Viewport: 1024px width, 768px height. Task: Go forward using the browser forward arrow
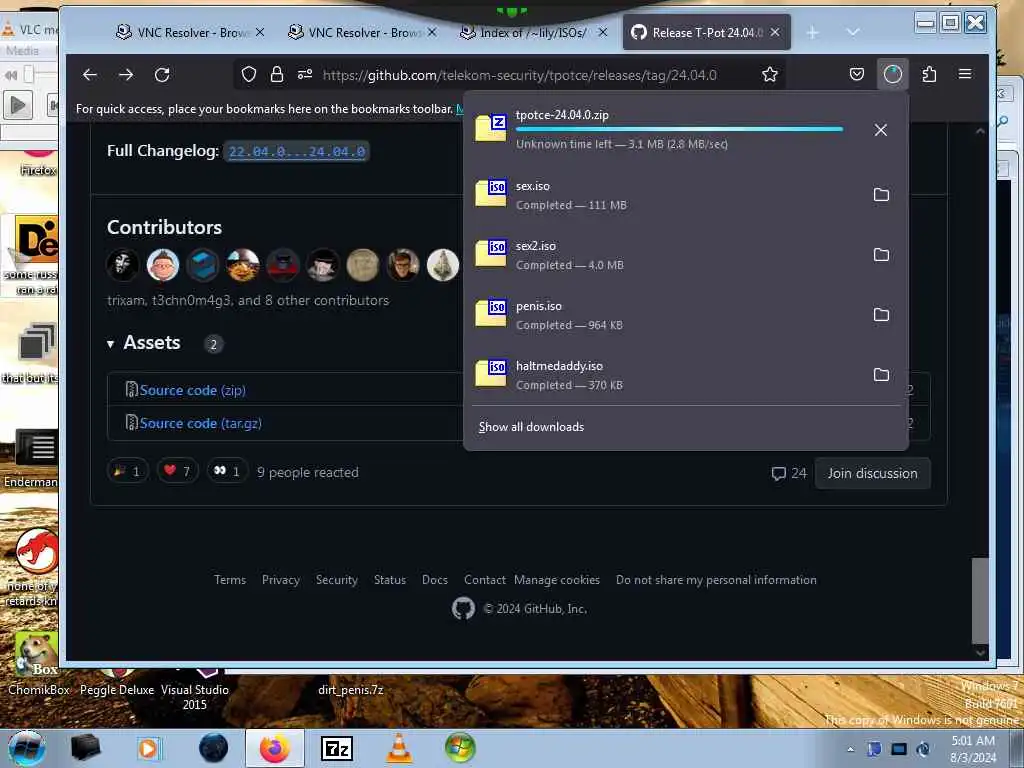126,75
